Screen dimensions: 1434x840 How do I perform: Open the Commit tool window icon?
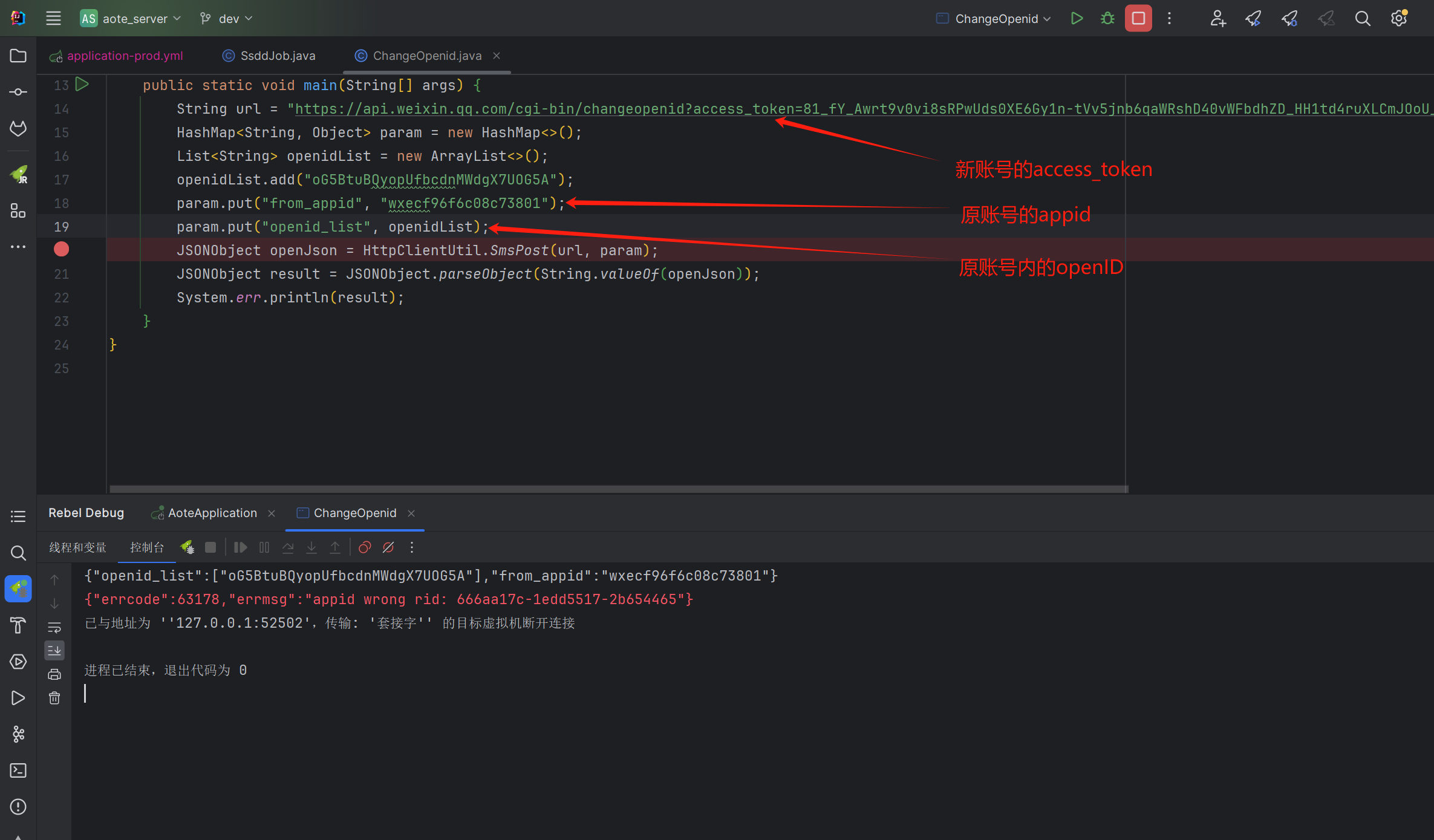point(18,92)
